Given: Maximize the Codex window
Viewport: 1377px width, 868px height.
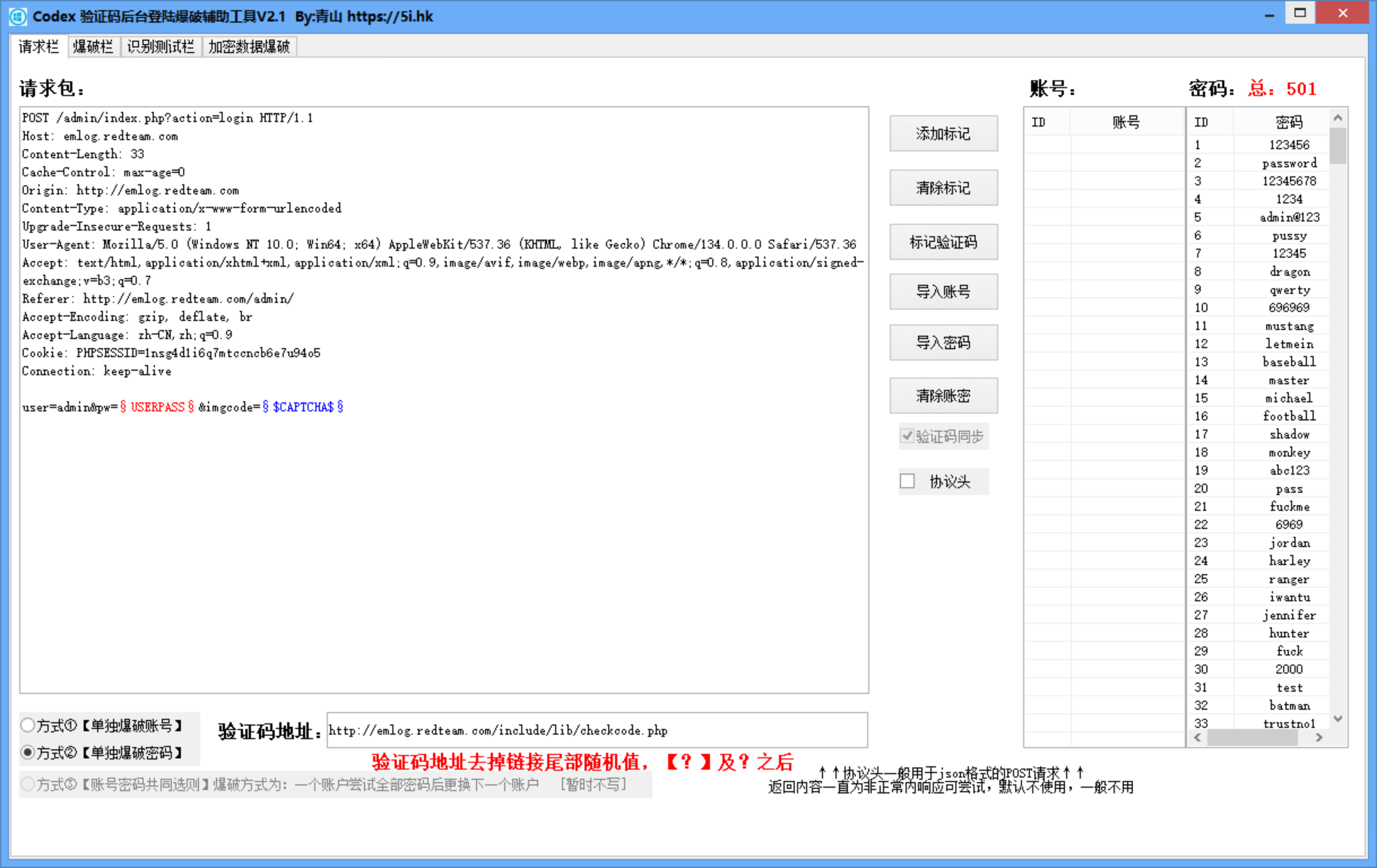Looking at the screenshot, I should click(x=1300, y=13).
